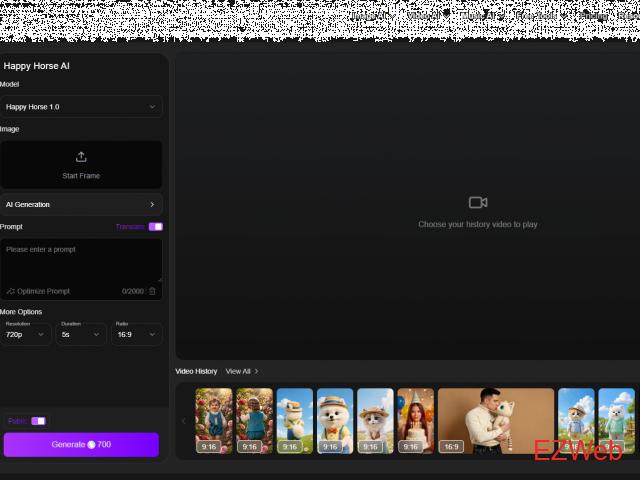Click the Optimize Prompt wand icon
This screenshot has width=640, height=480.
point(10,291)
